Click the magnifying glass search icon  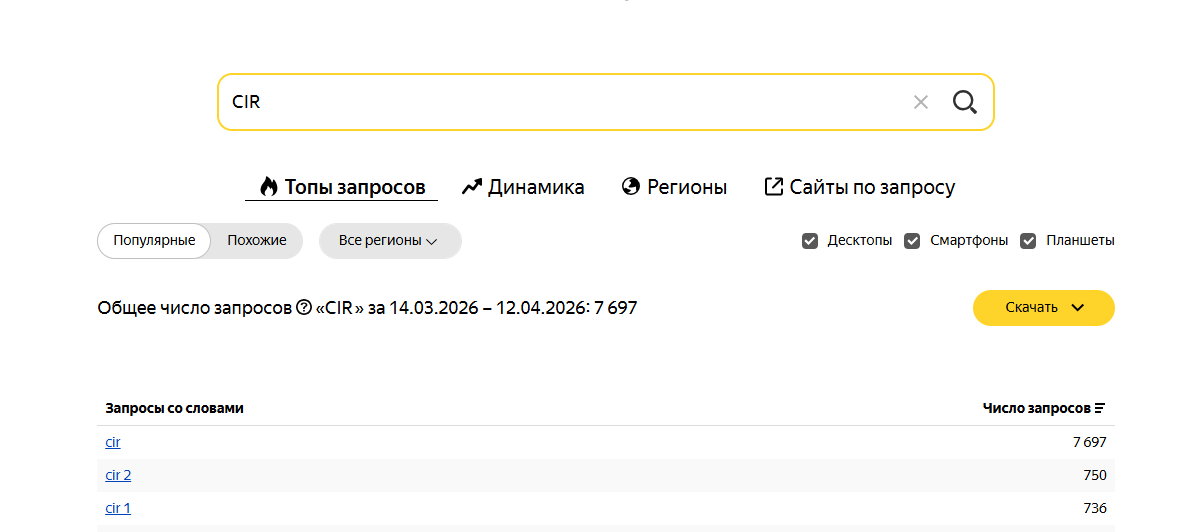click(965, 102)
